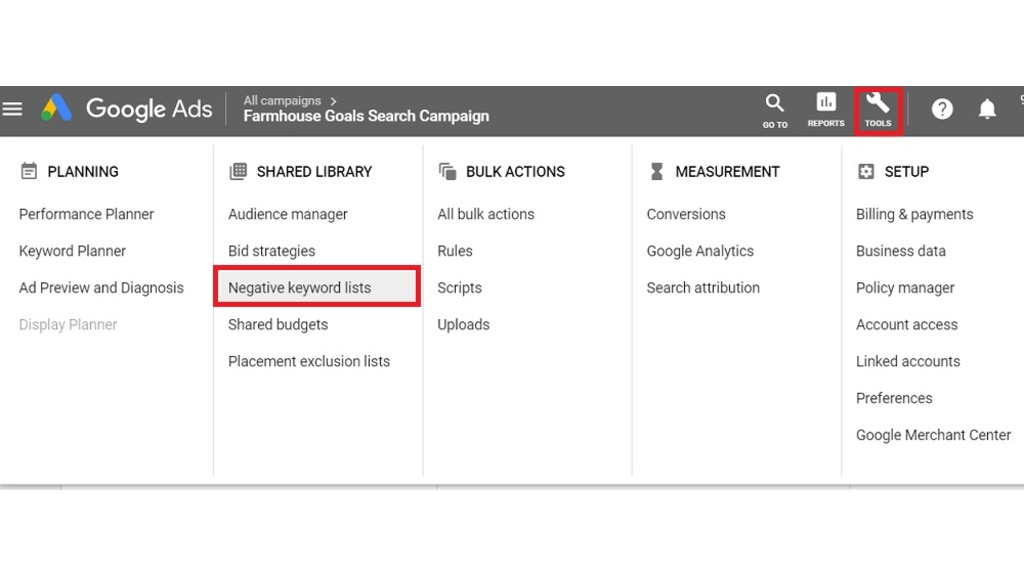This screenshot has height=576, width=1024.
Task: Click the PLANNING section heading
Action: click(x=83, y=172)
